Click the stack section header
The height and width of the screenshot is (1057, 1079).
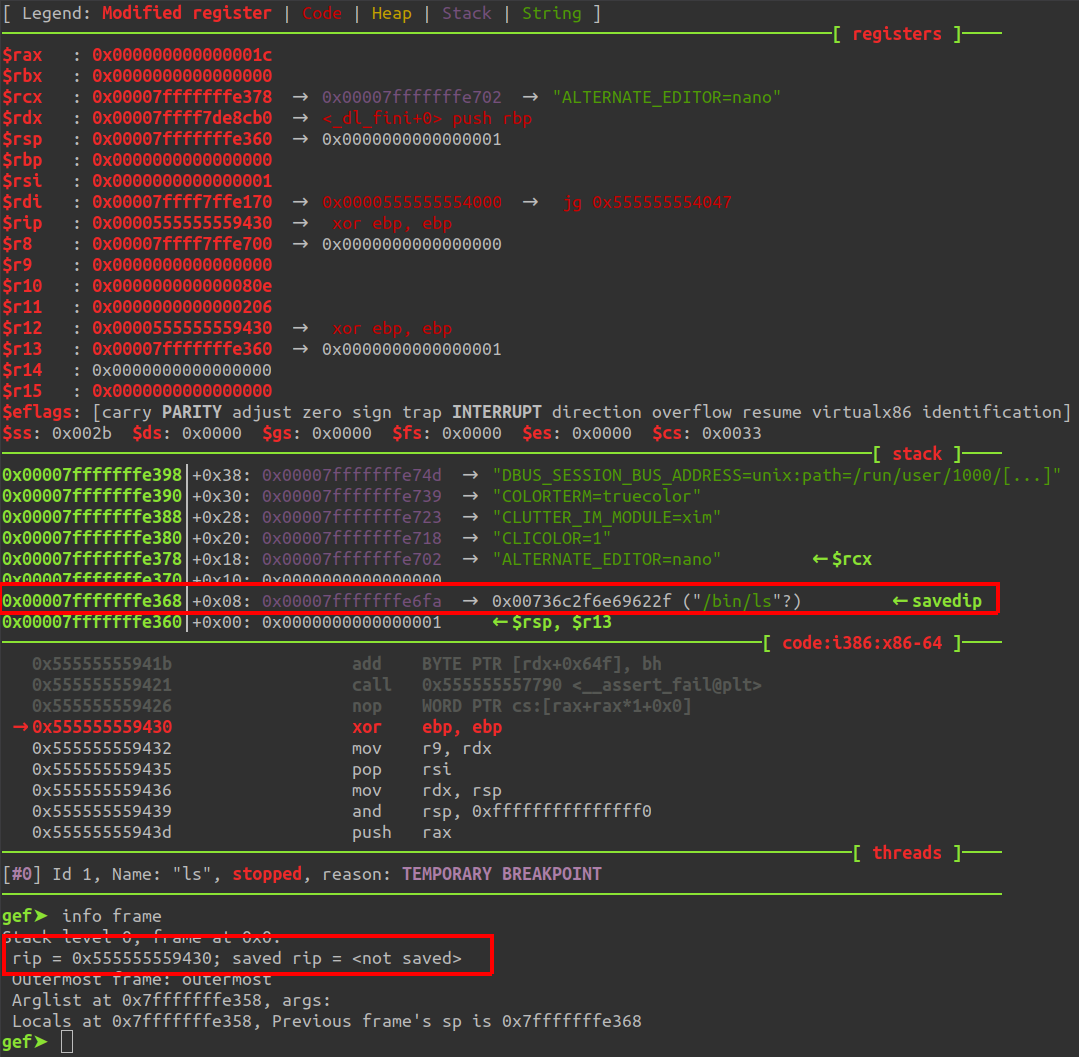[x=917, y=453]
